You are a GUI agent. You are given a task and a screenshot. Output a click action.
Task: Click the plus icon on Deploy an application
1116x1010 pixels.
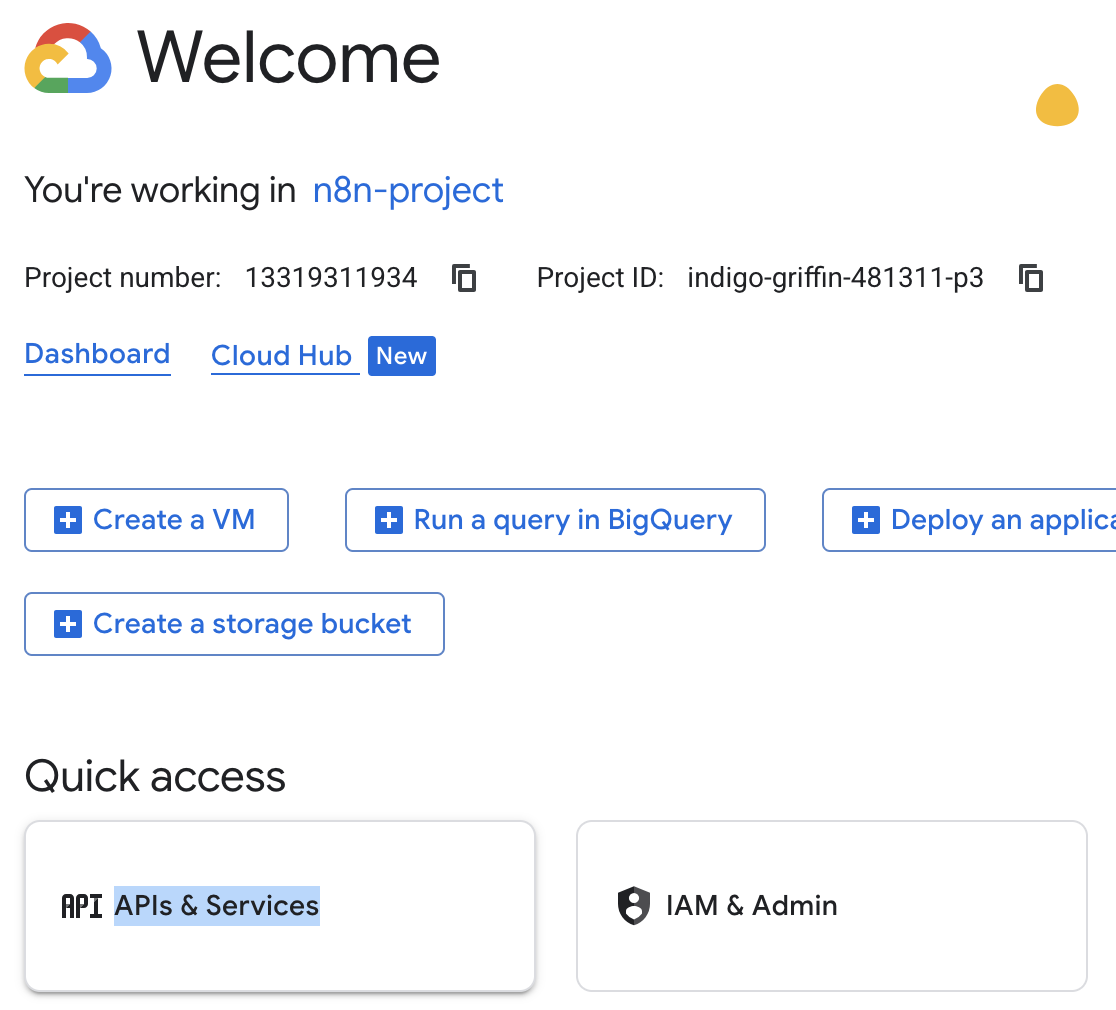pyautogui.click(x=864, y=520)
